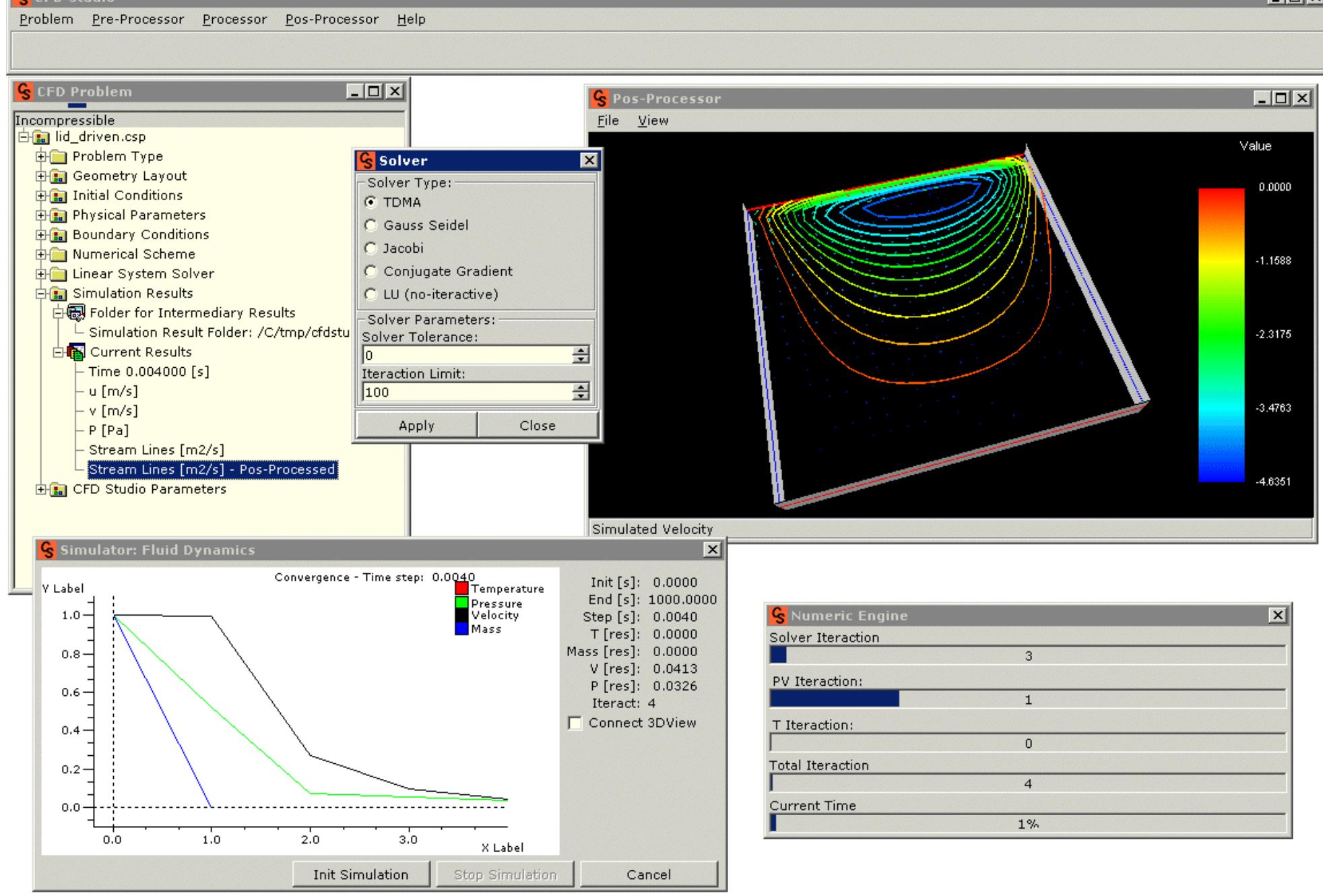Click the Solver Tolerance input field
Image resolution: width=1323 pixels, height=896 pixels.
467,355
